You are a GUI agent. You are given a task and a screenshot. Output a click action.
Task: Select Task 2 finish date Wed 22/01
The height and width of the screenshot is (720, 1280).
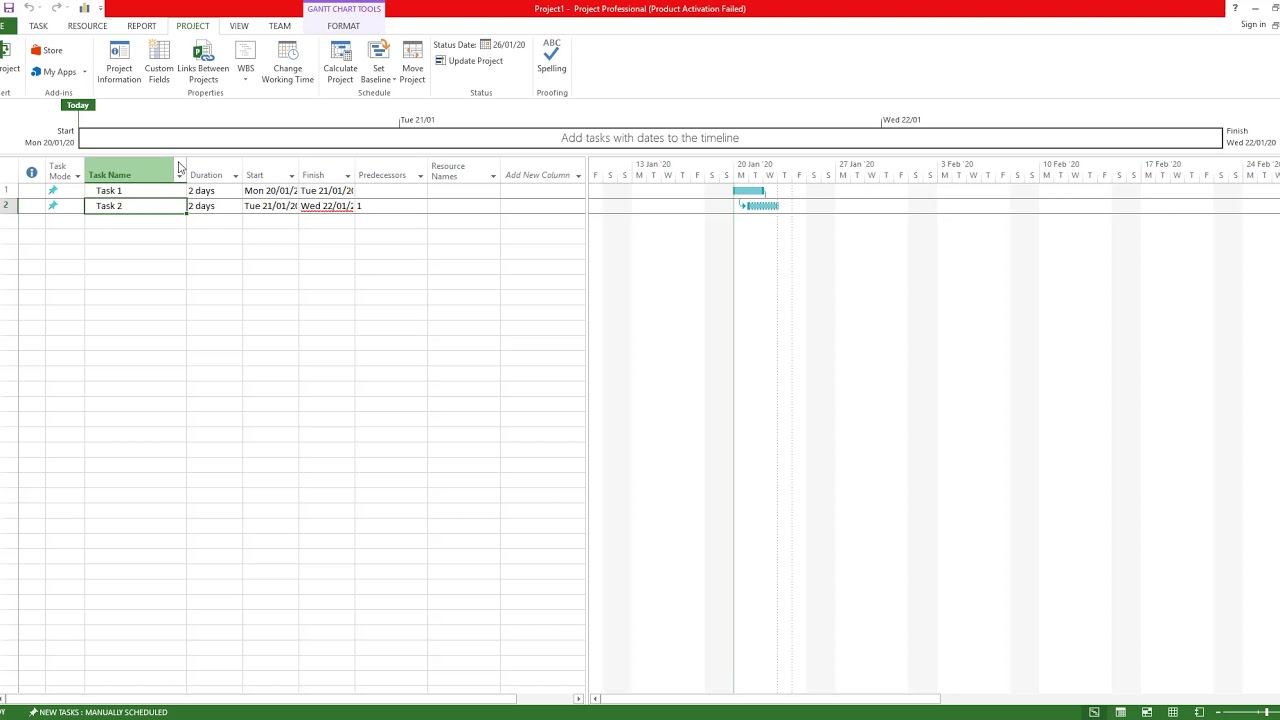click(x=326, y=206)
